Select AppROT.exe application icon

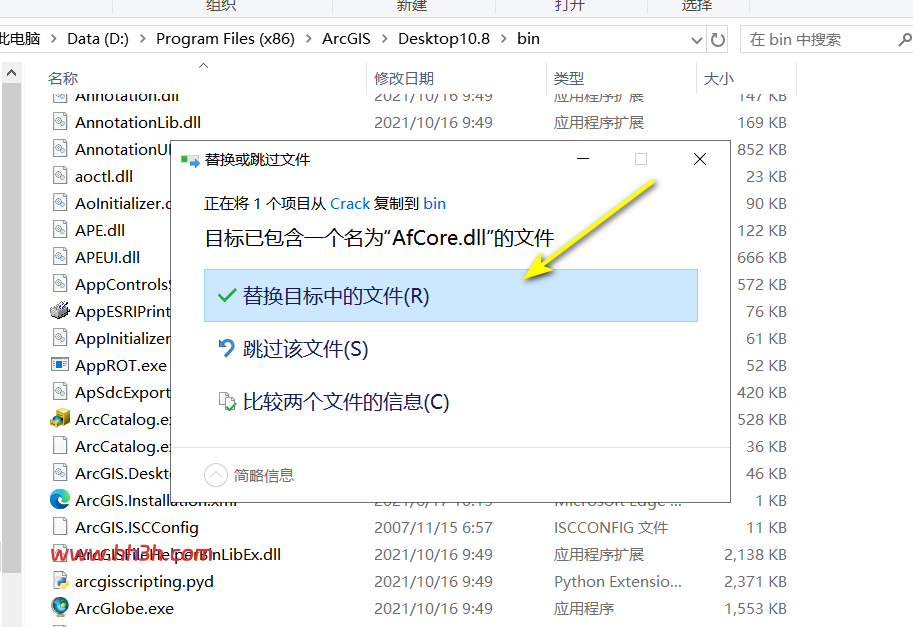60,364
